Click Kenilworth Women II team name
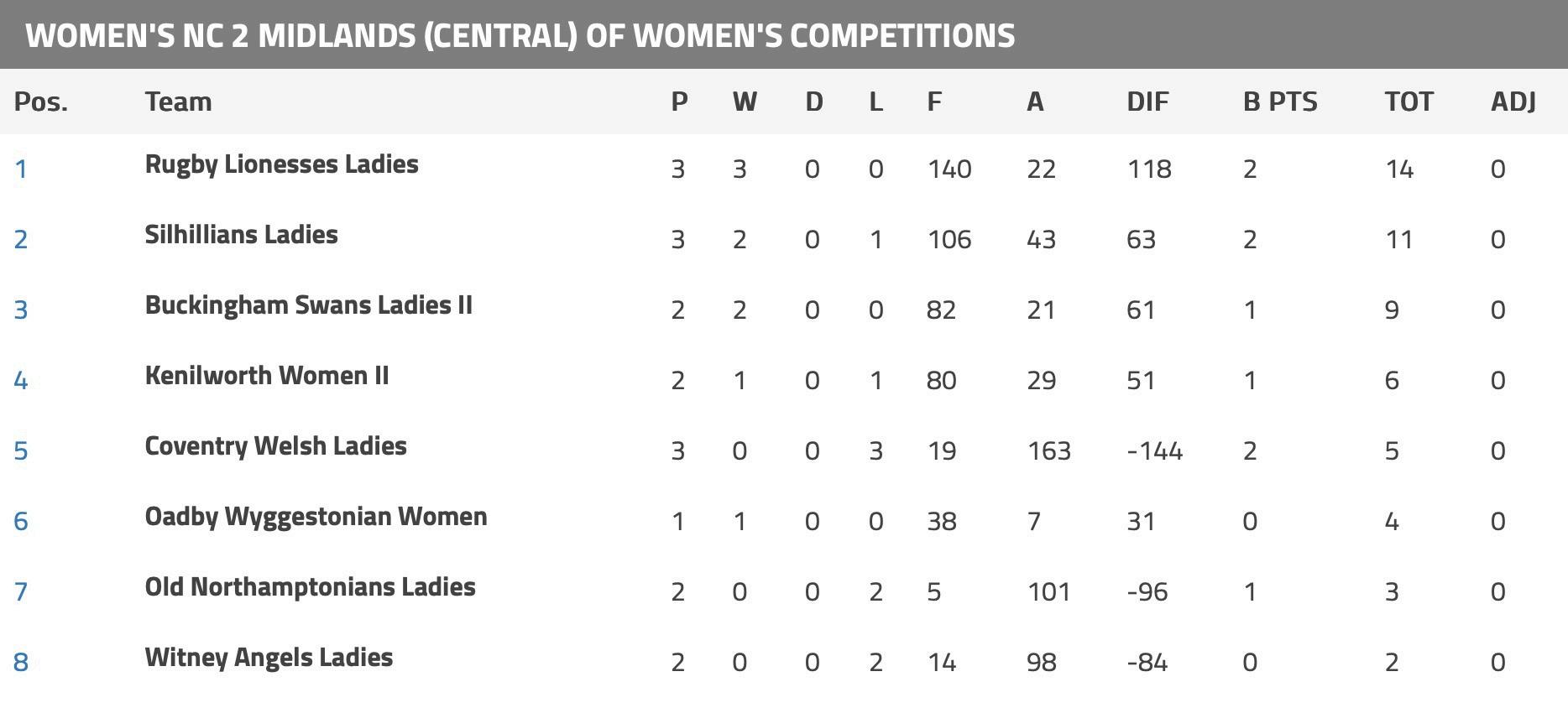The image size is (1568, 708). pos(266,376)
